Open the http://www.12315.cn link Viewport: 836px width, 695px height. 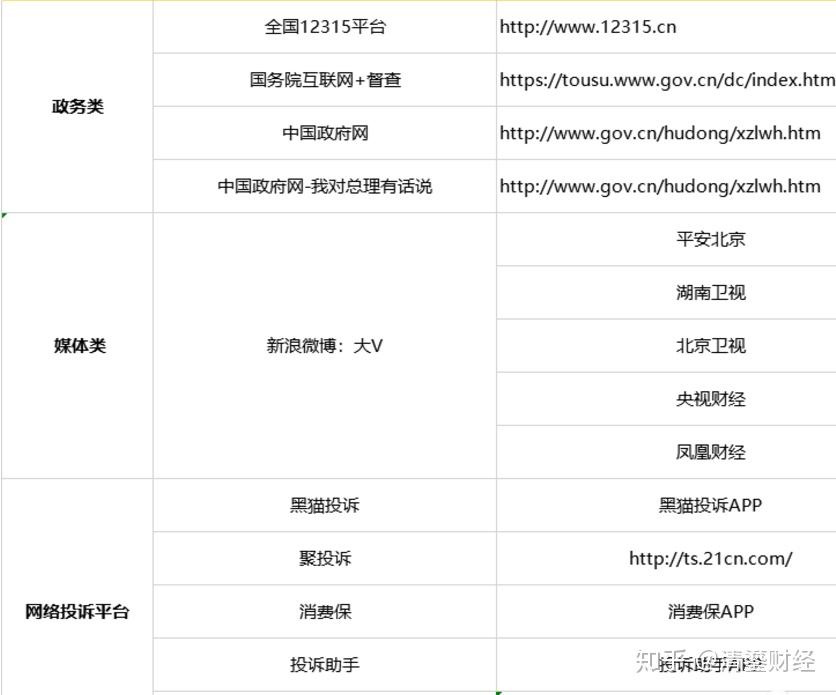click(588, 27)
